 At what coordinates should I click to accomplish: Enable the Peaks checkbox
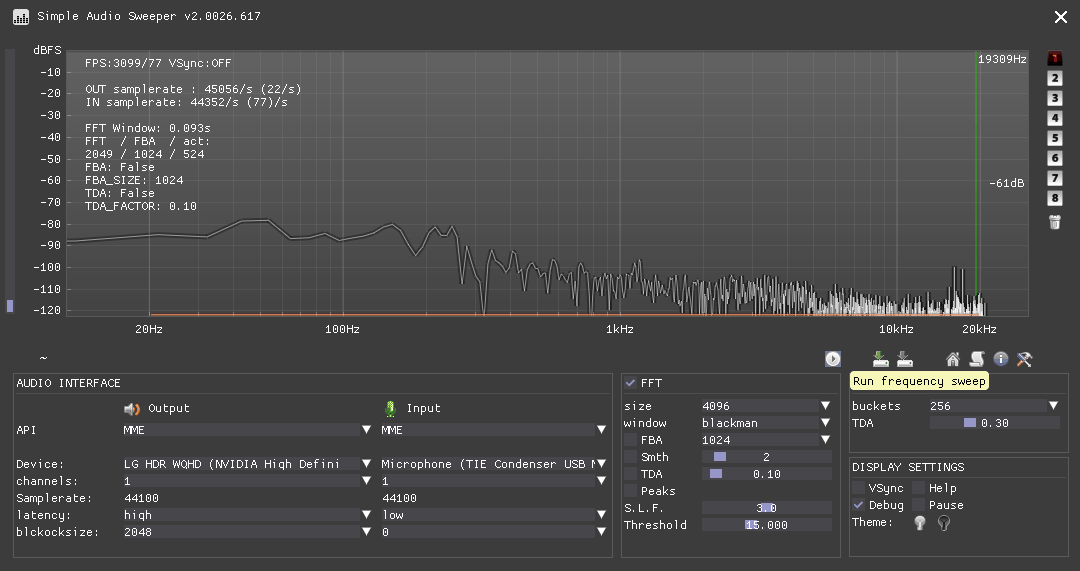pyautogui.click(x=631, y=491)
